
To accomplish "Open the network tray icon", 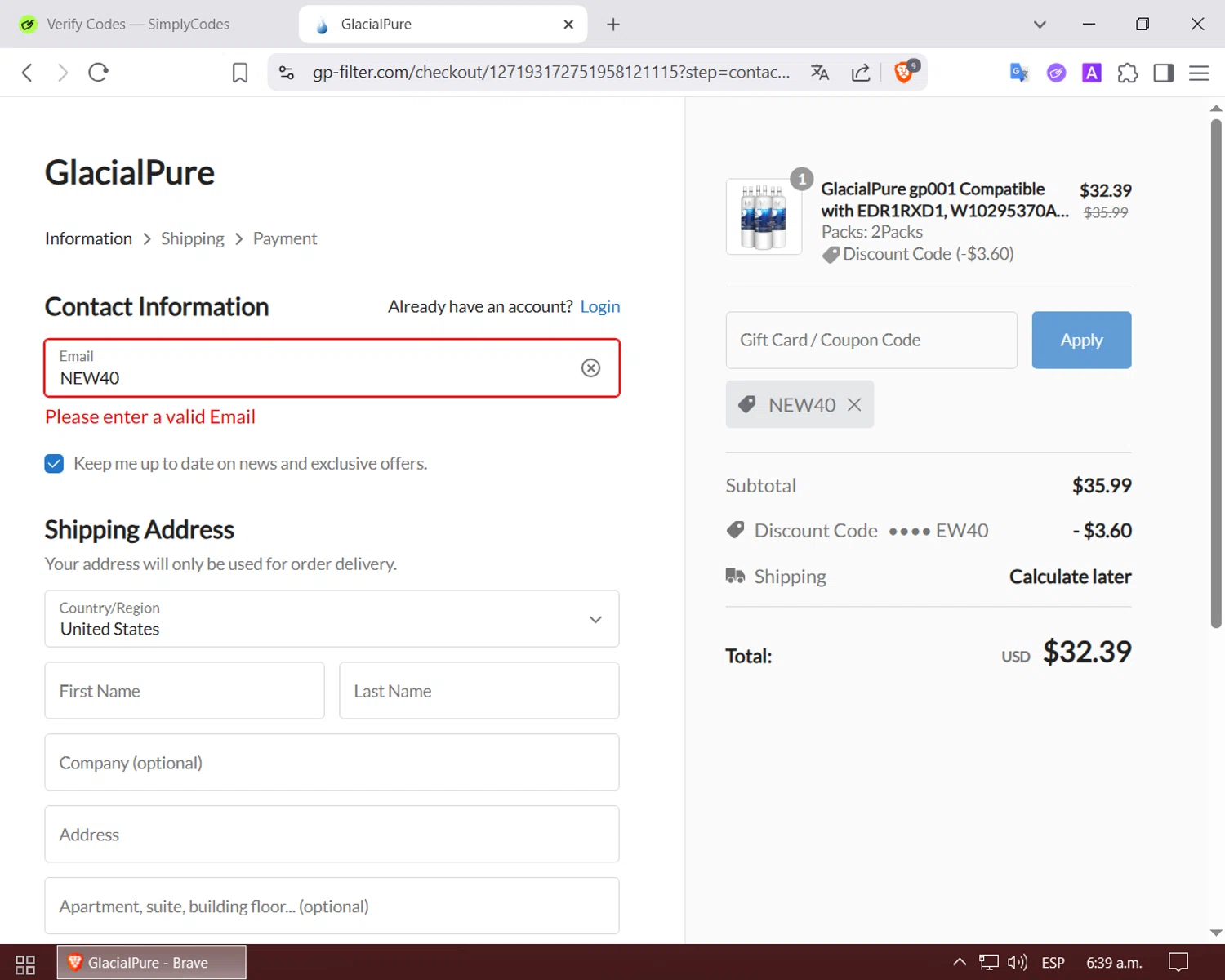I will click(x=989, y=963).
